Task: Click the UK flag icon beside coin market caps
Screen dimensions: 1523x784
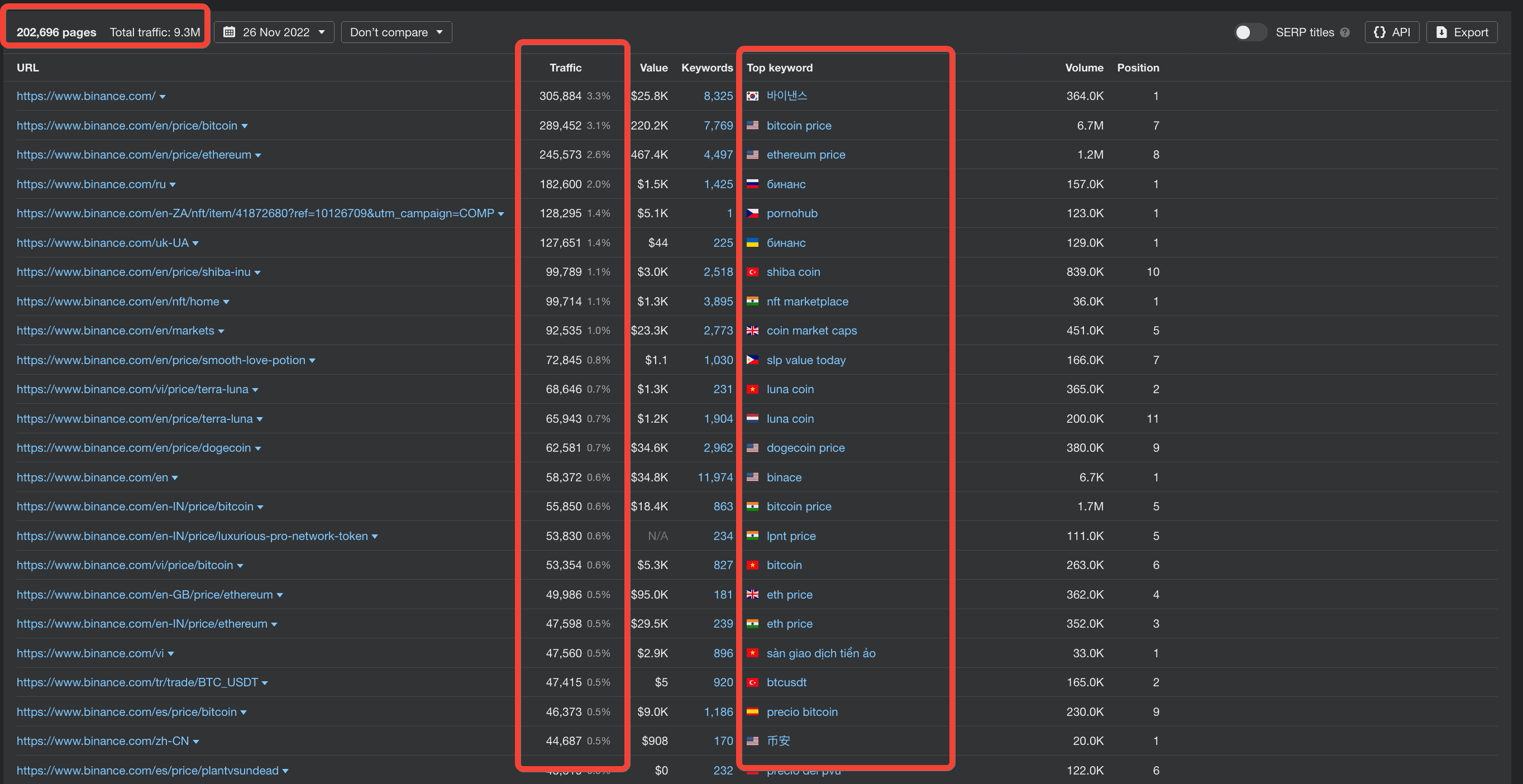Action: tap(753, 331)
